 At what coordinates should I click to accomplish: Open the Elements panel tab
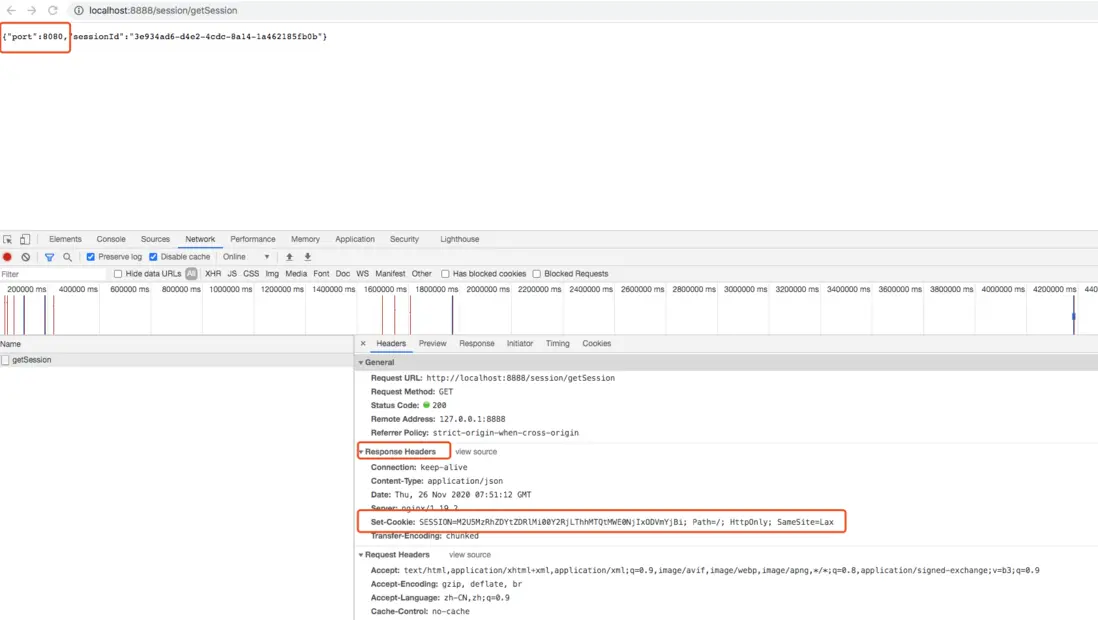(65, 239)
